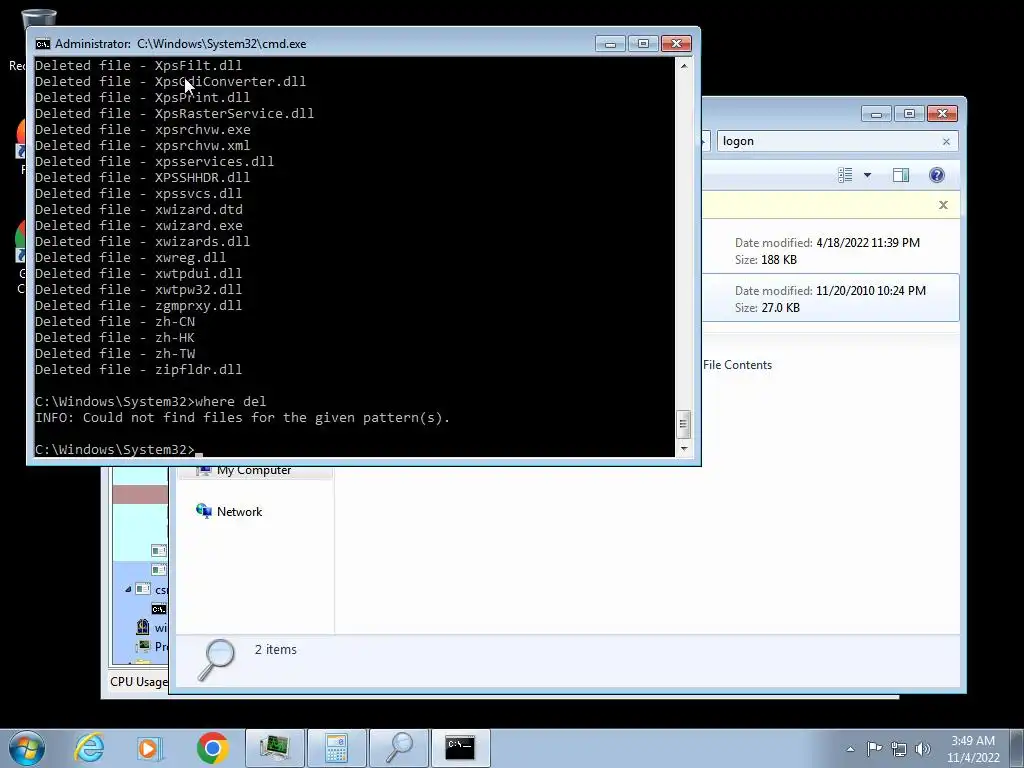Minimize the Explorer search window
Viewport: 1024px width, 768px height.
point(876,114)
